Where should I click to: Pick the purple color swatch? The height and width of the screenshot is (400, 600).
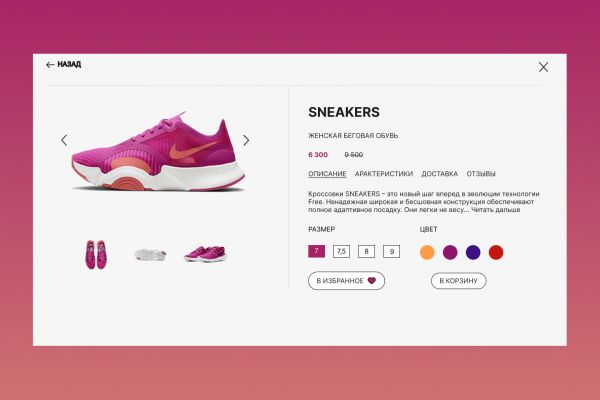click(x=450, y=252)
